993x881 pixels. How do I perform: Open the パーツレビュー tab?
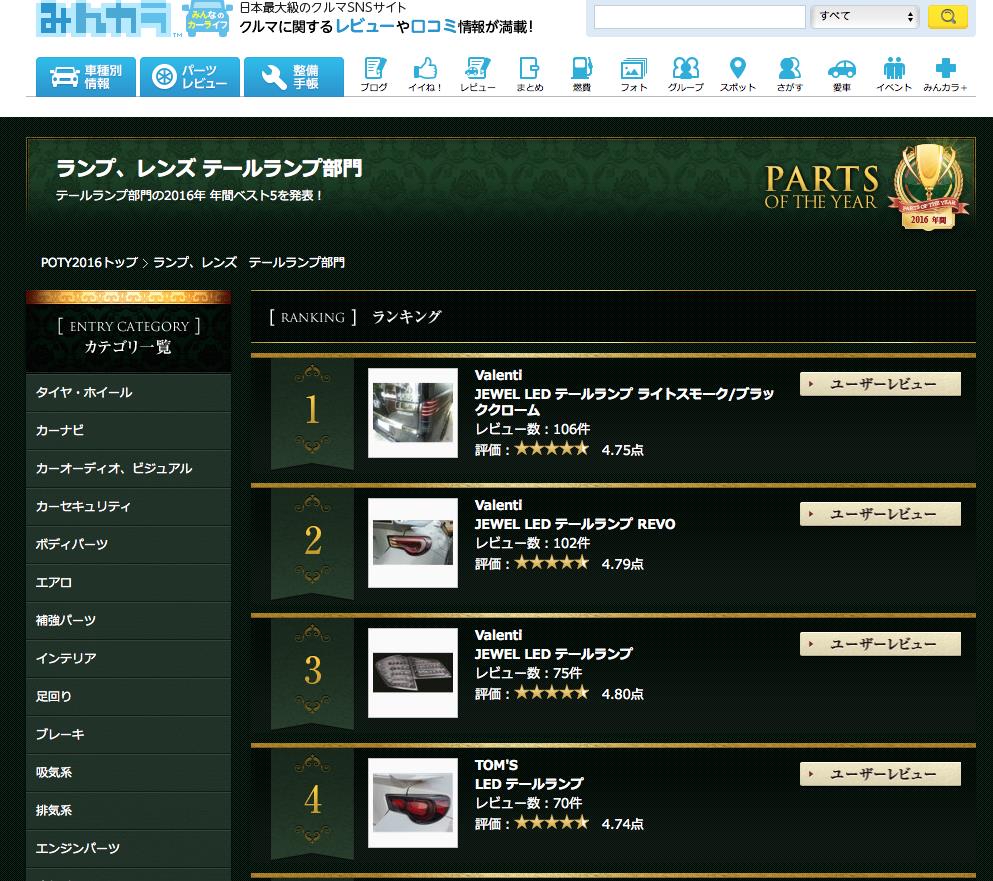[189, 77]
